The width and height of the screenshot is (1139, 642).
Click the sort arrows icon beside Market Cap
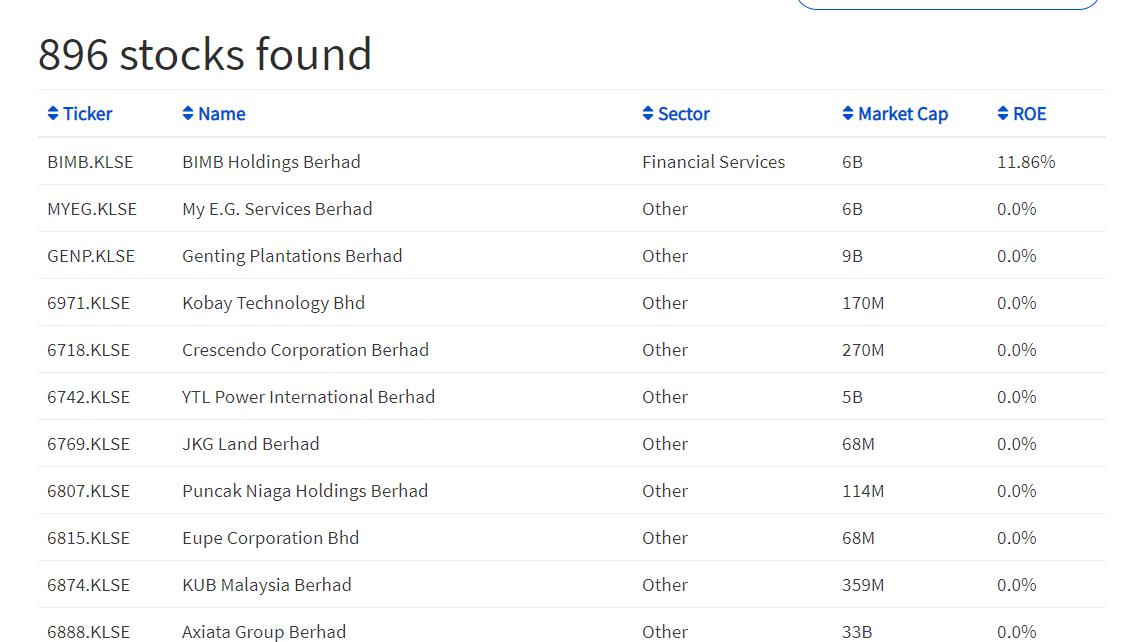pos(848,114)
